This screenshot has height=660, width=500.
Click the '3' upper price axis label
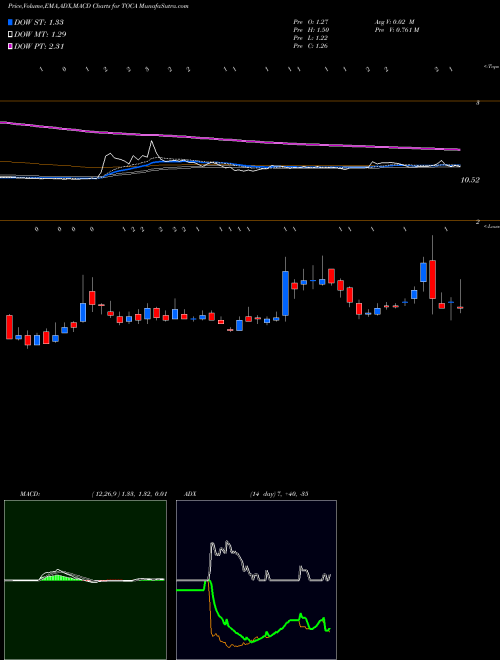tap(477, 102)
